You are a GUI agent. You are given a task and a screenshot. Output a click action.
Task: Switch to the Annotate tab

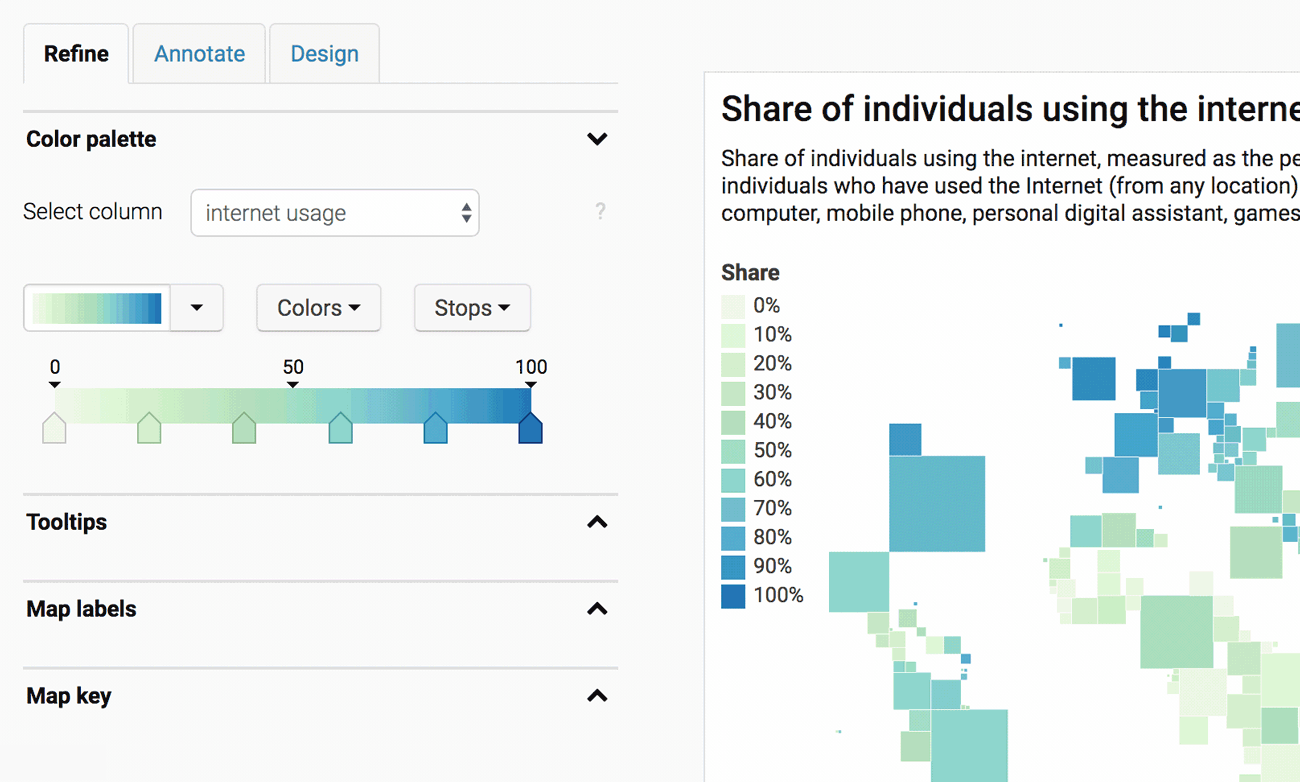click(198, 53)
